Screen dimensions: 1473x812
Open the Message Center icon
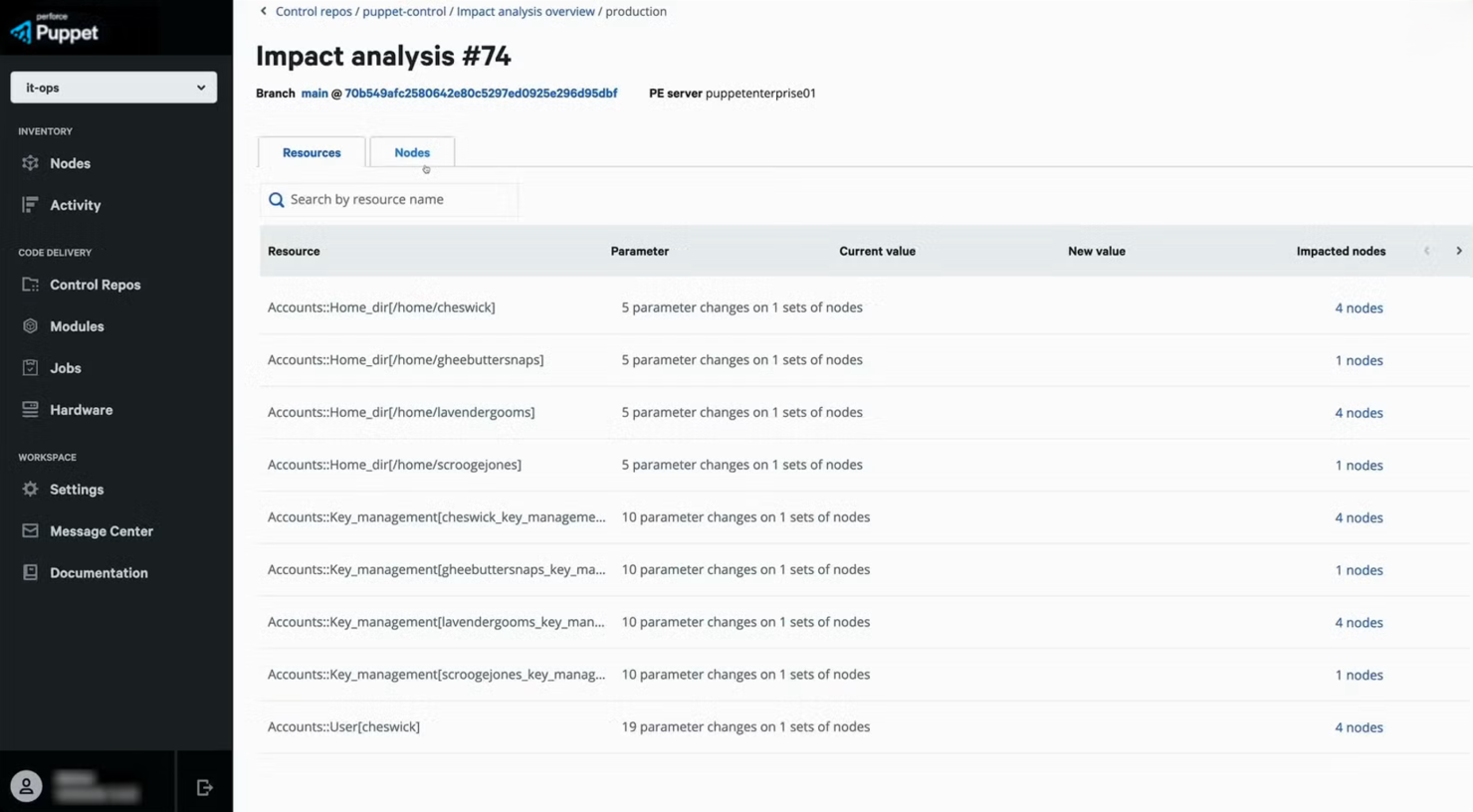[x=31, y=530]
